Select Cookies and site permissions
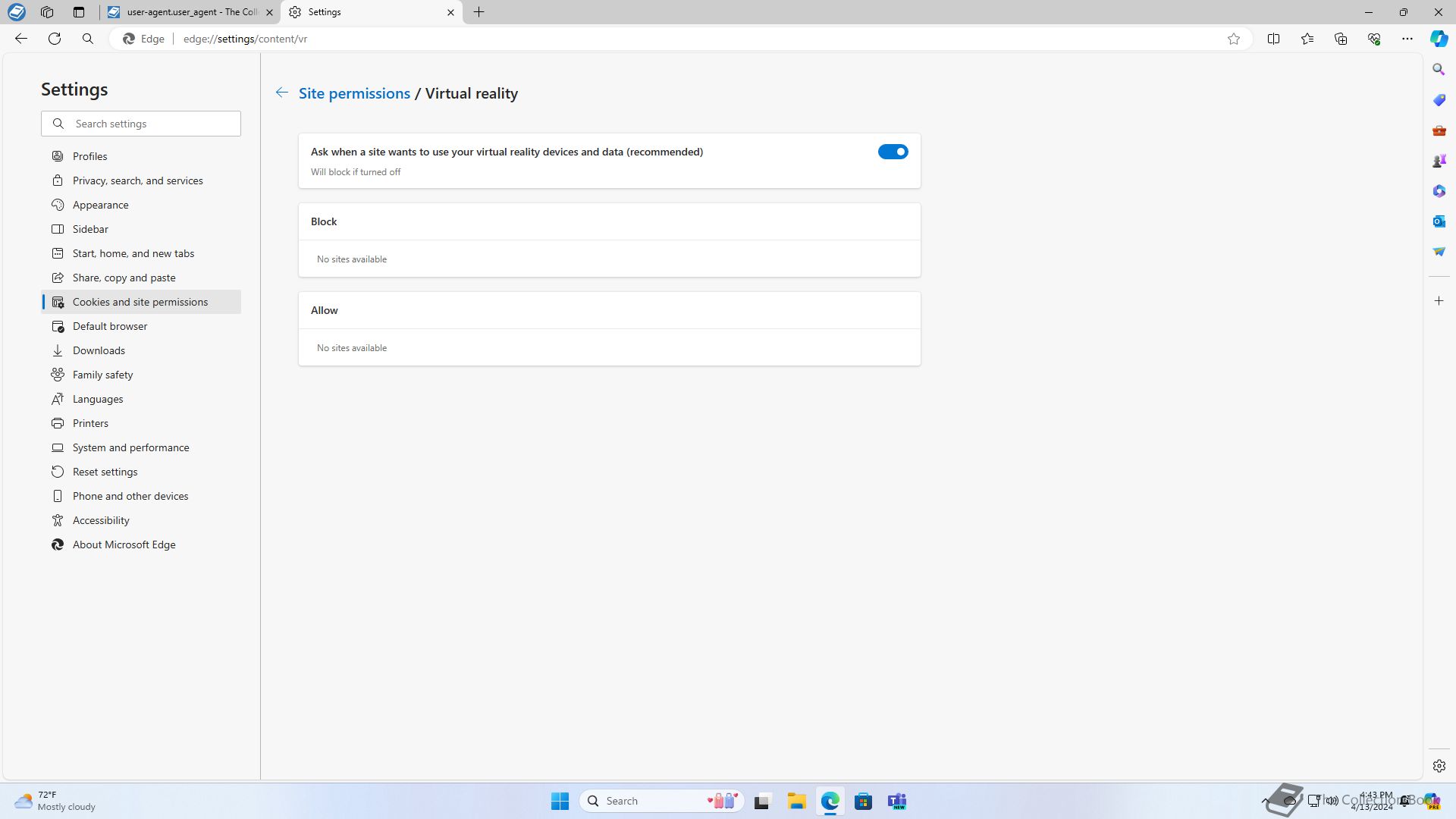 (141, 302)
